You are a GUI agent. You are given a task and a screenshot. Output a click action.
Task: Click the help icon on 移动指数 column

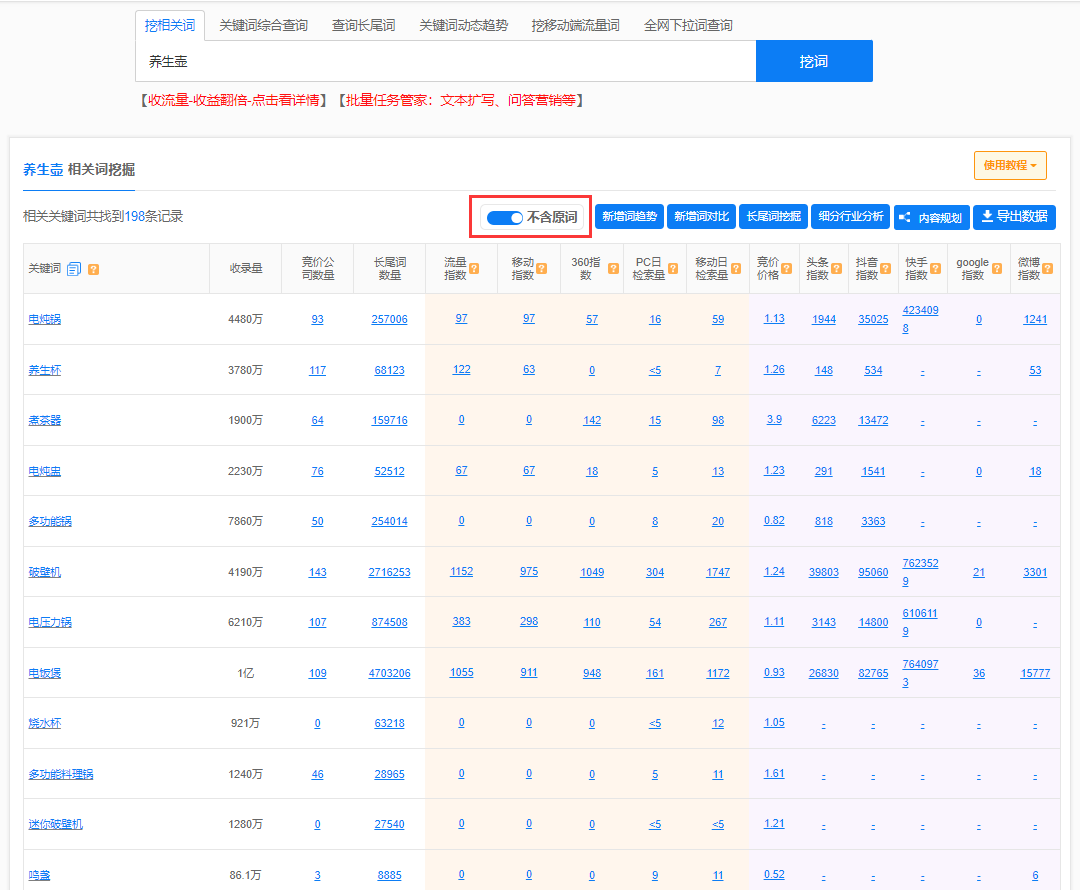tap(541, 269)
